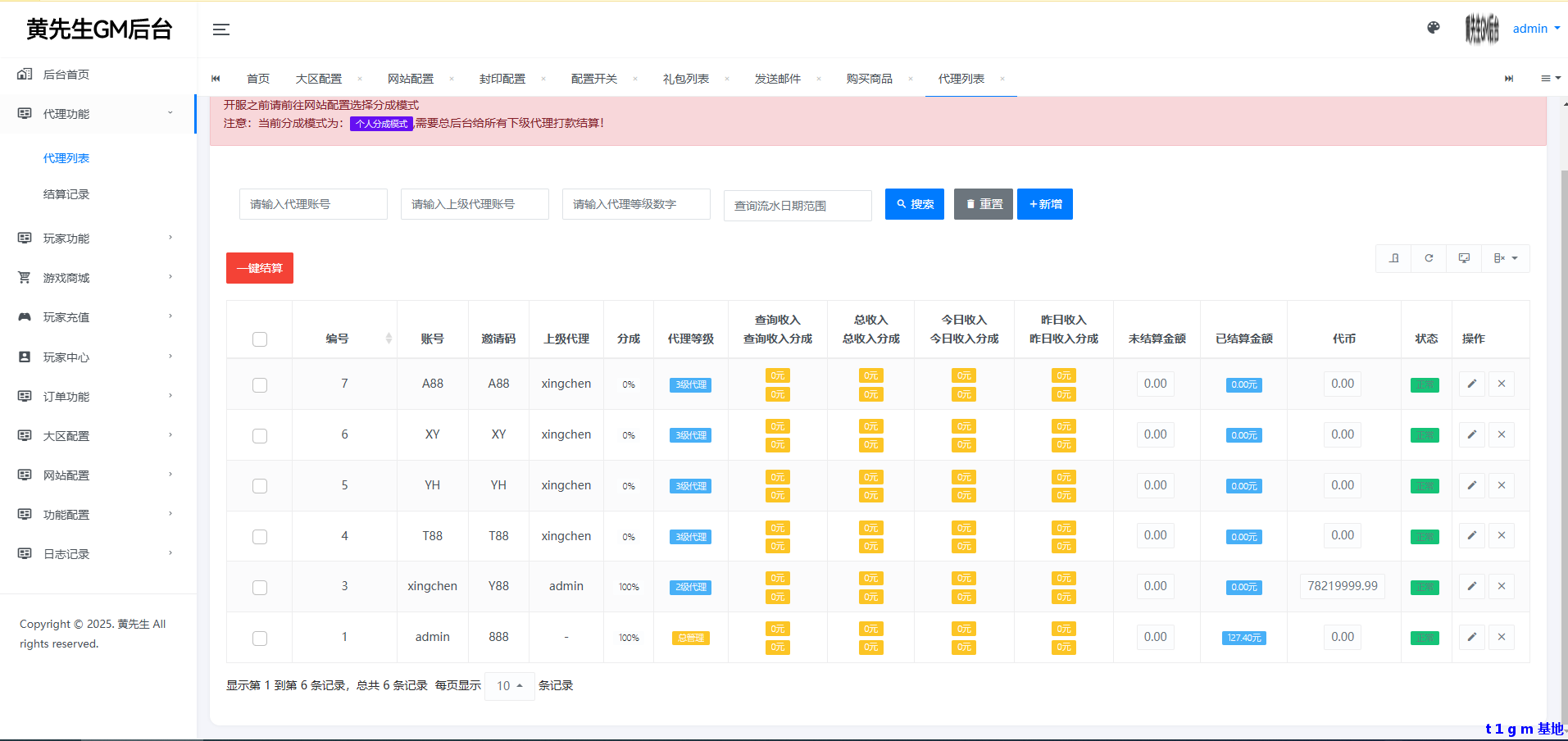Open the records-per-page dropdown showing 10
The height and width of the screenshot is (741, 1568).
pos(509,686)
